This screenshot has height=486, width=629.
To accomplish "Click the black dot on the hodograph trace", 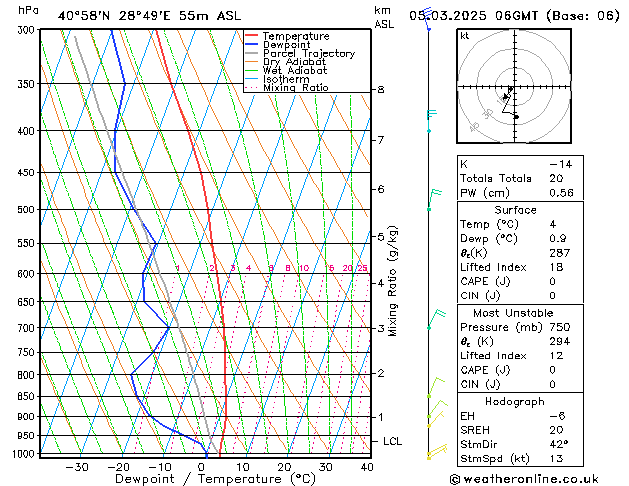I will coord(516,117).
